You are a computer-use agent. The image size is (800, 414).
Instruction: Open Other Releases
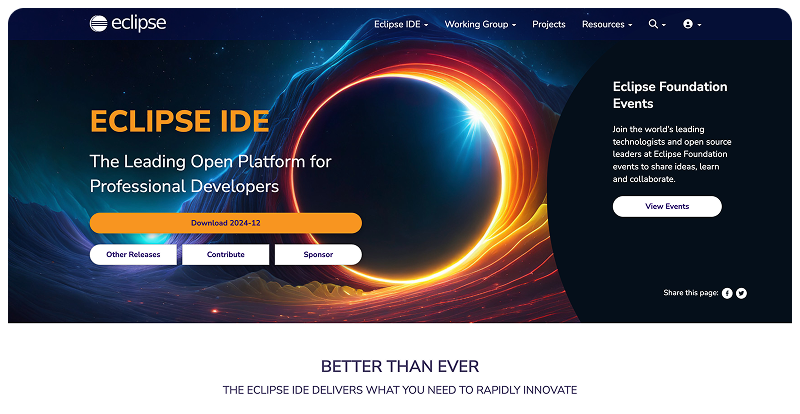tap(133, 254)
